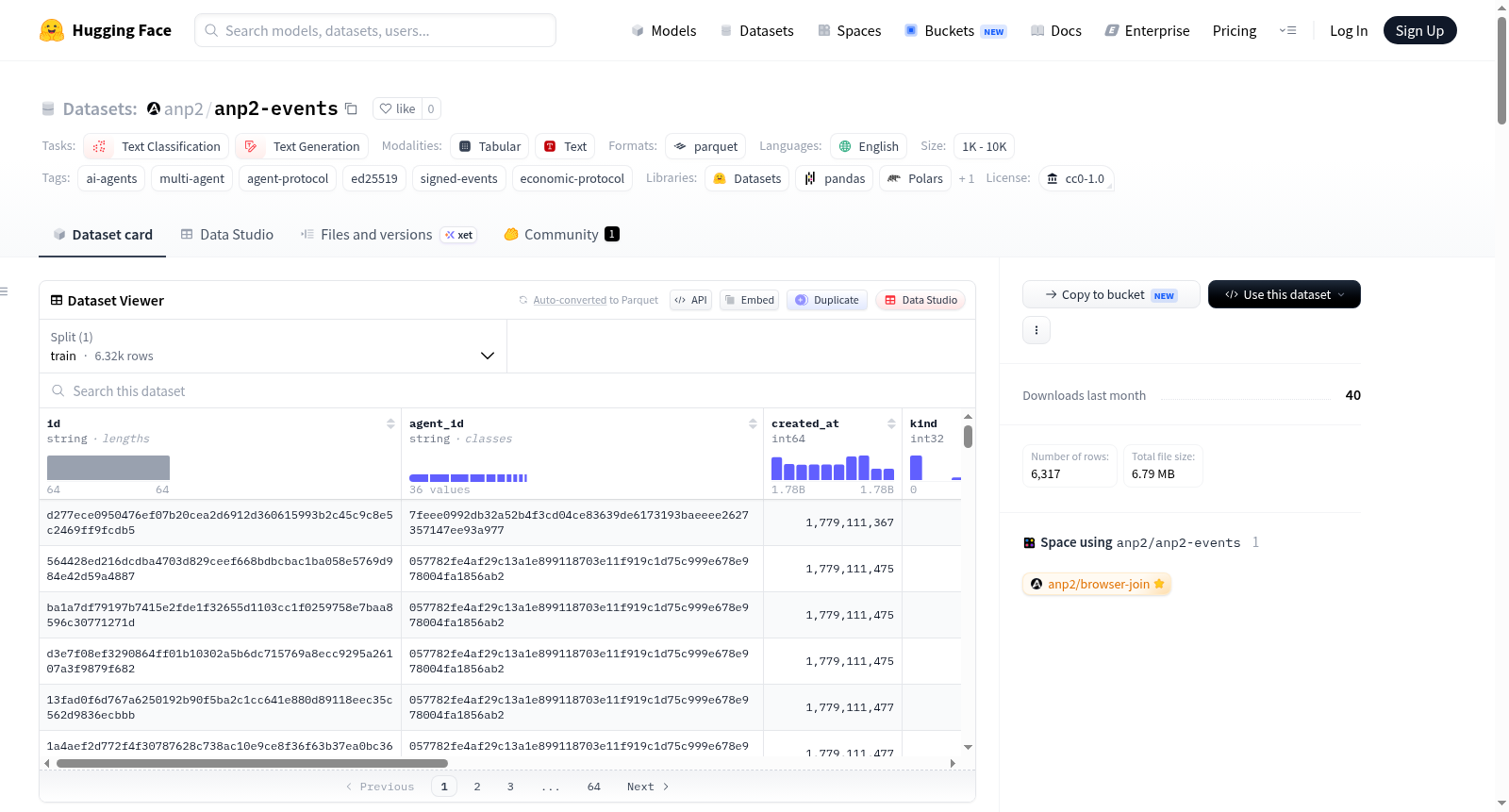Select the English language tag
Viewport: 1509px width, 812px height.
click(x=869, y=146)
